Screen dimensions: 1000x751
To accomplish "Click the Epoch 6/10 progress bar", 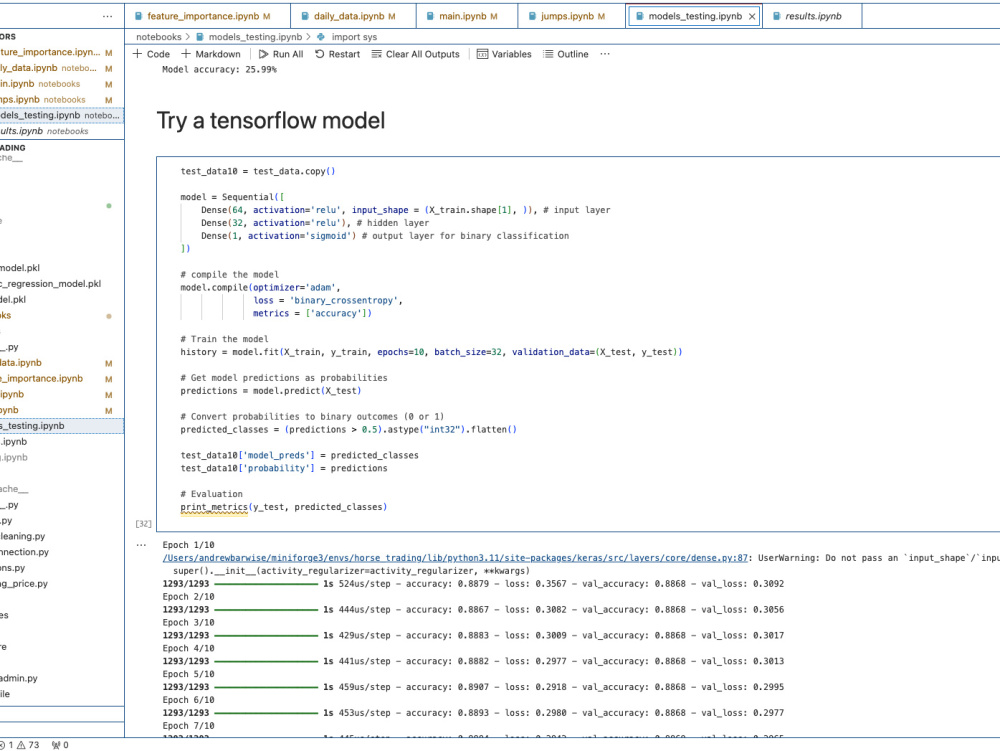I will pyautogui.click(x=266, y=713).
